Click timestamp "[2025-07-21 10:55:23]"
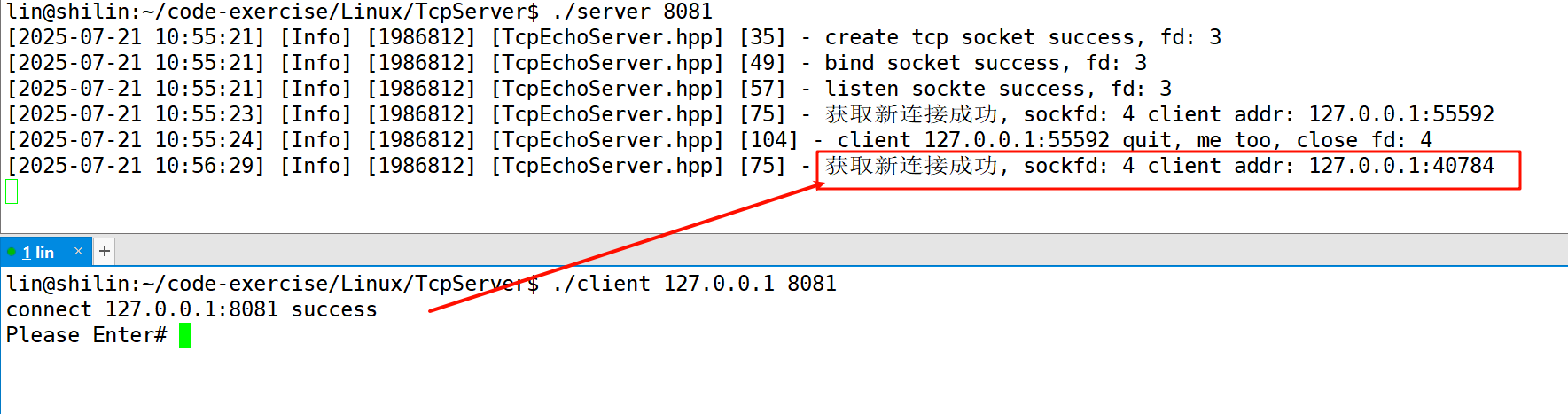This screenshot has height=414, width=1568. pyautogui.click(x=136, y=114)
